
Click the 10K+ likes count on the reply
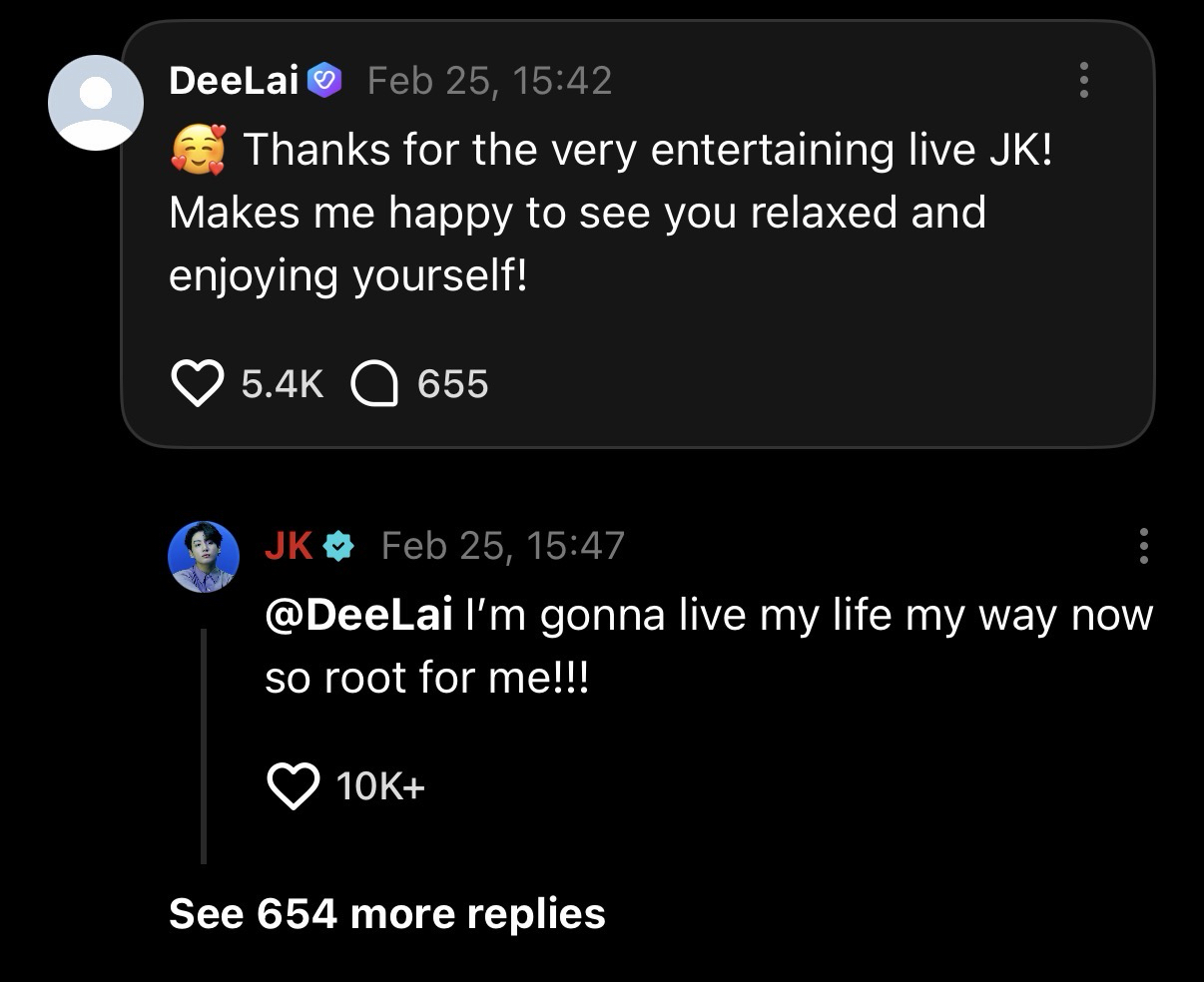tap(380, 786)
